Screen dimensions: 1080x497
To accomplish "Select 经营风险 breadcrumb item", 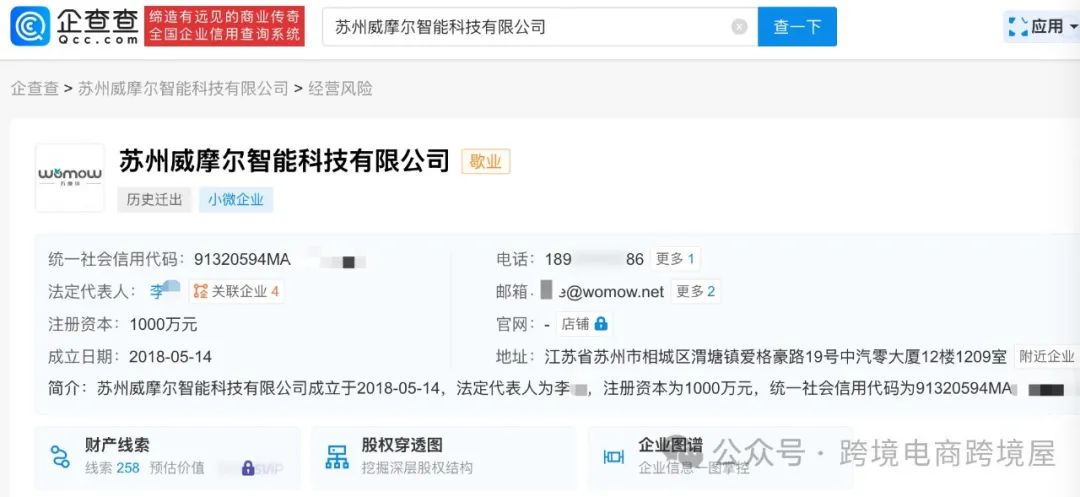I will 340,88.
